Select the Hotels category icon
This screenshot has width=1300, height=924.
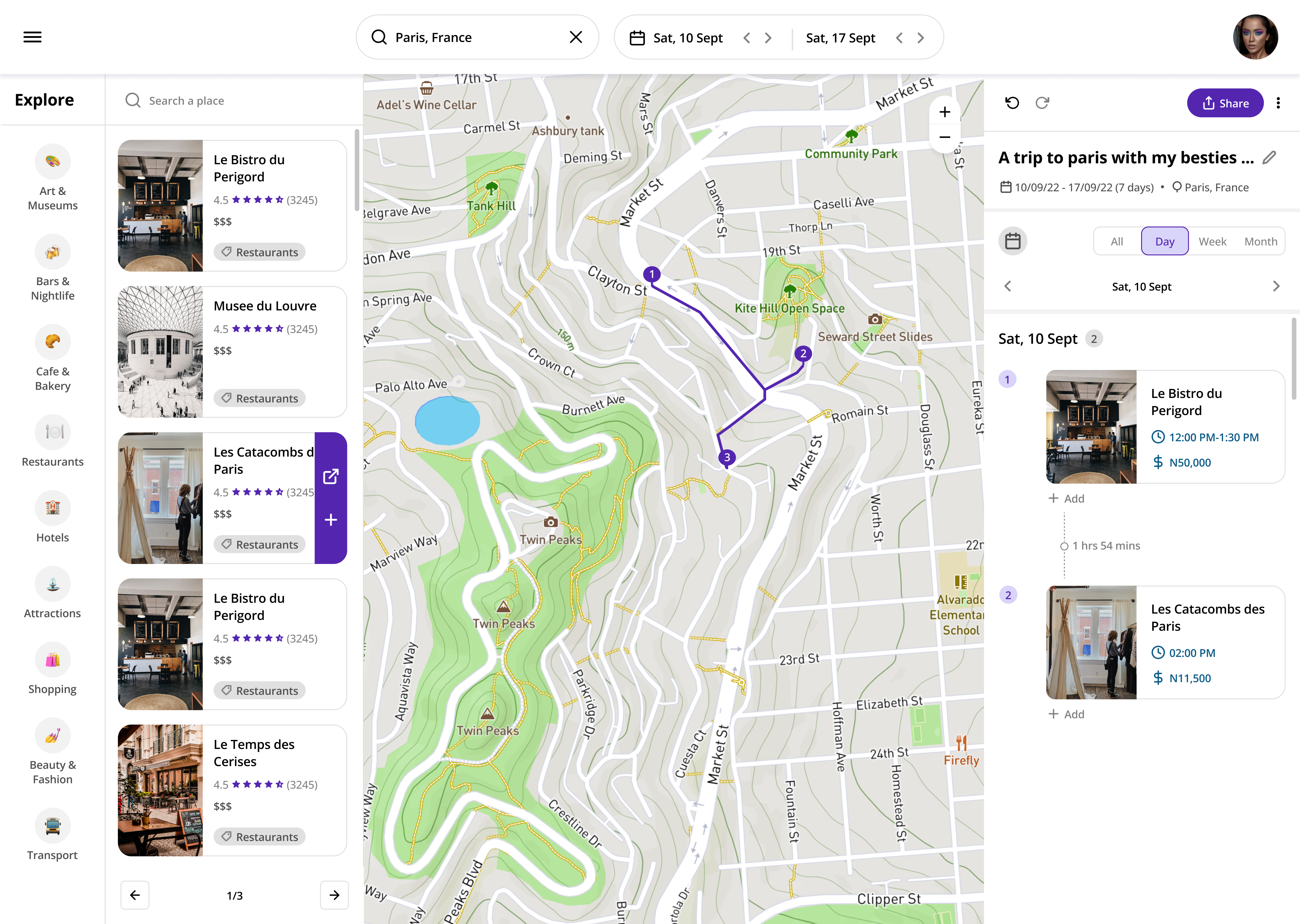coord(52,508)
